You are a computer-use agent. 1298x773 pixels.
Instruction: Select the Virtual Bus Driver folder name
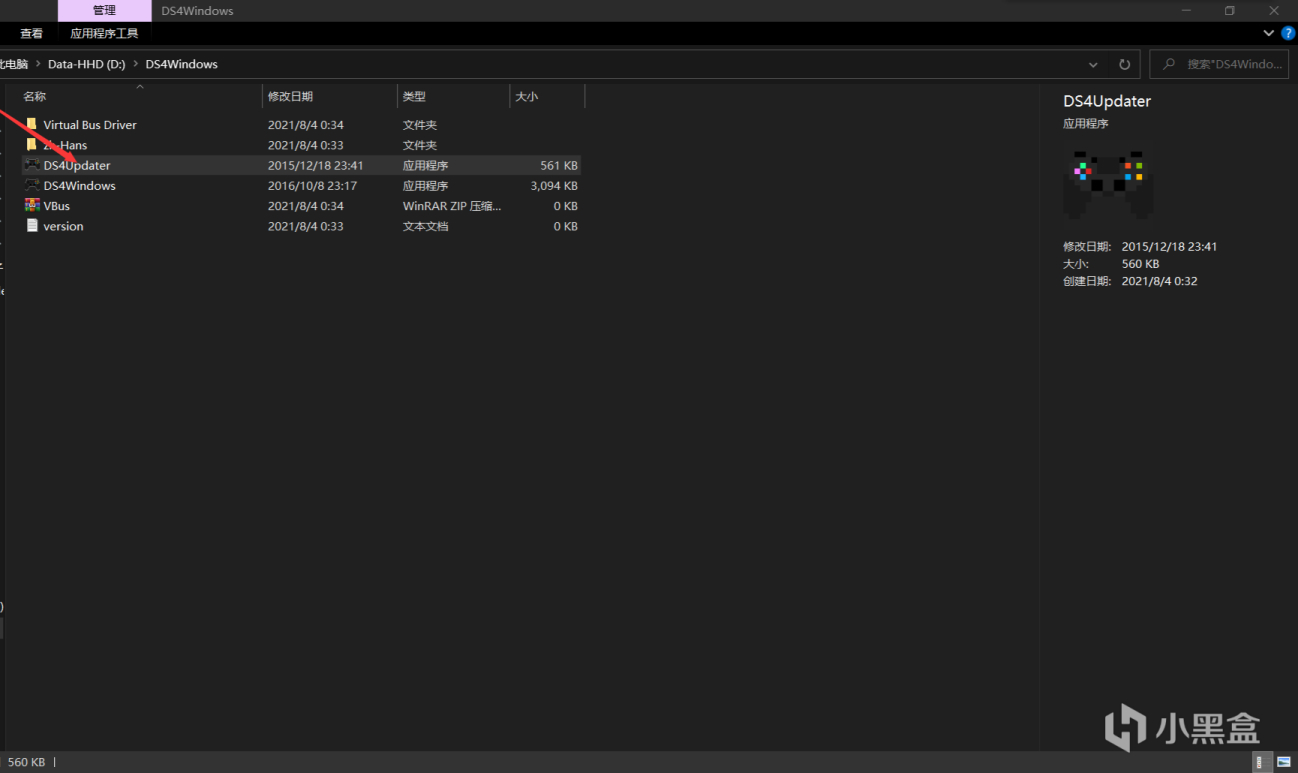pos(90,125)
